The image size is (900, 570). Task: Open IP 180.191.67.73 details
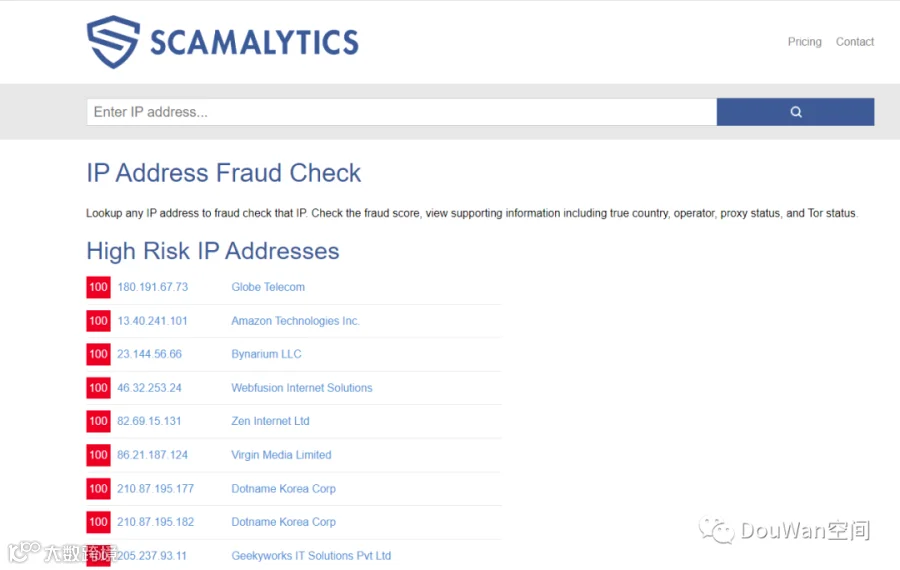(153, 287)
